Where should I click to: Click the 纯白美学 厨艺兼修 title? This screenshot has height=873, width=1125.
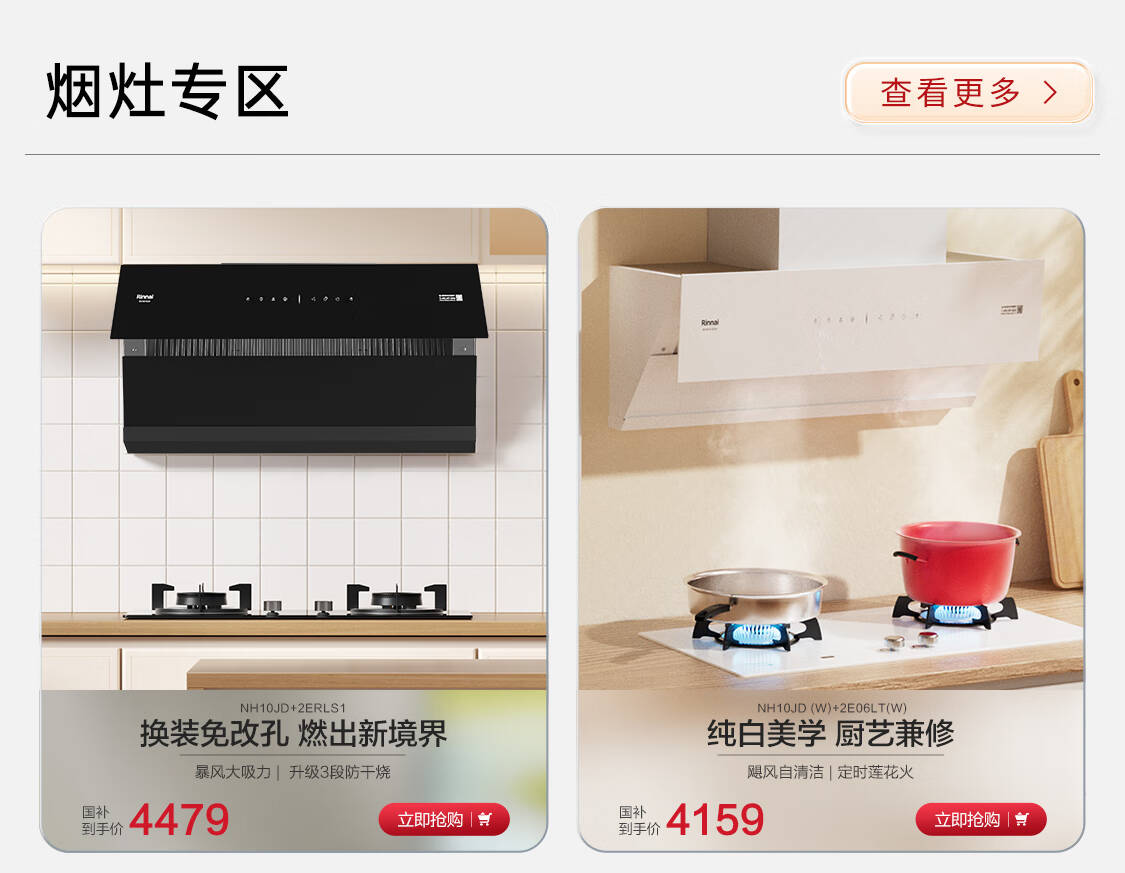(831, 734)
